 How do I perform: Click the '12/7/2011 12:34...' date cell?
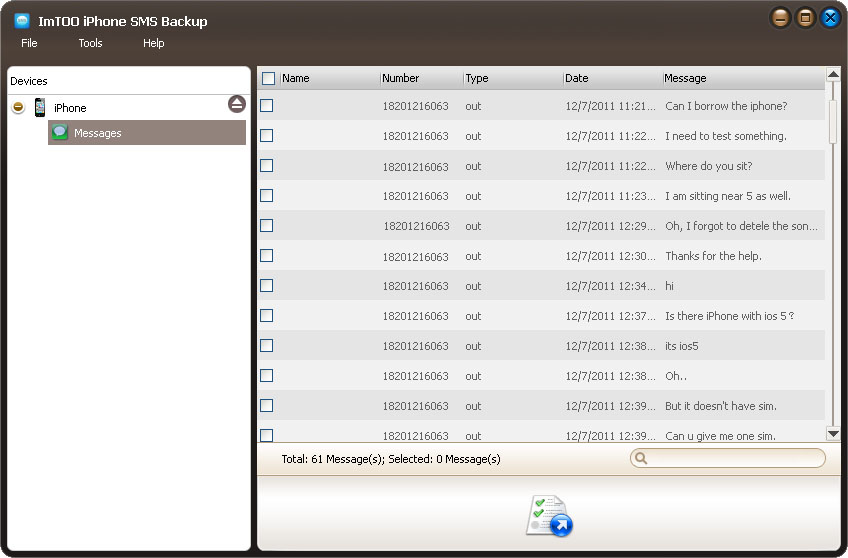point(611,286)
